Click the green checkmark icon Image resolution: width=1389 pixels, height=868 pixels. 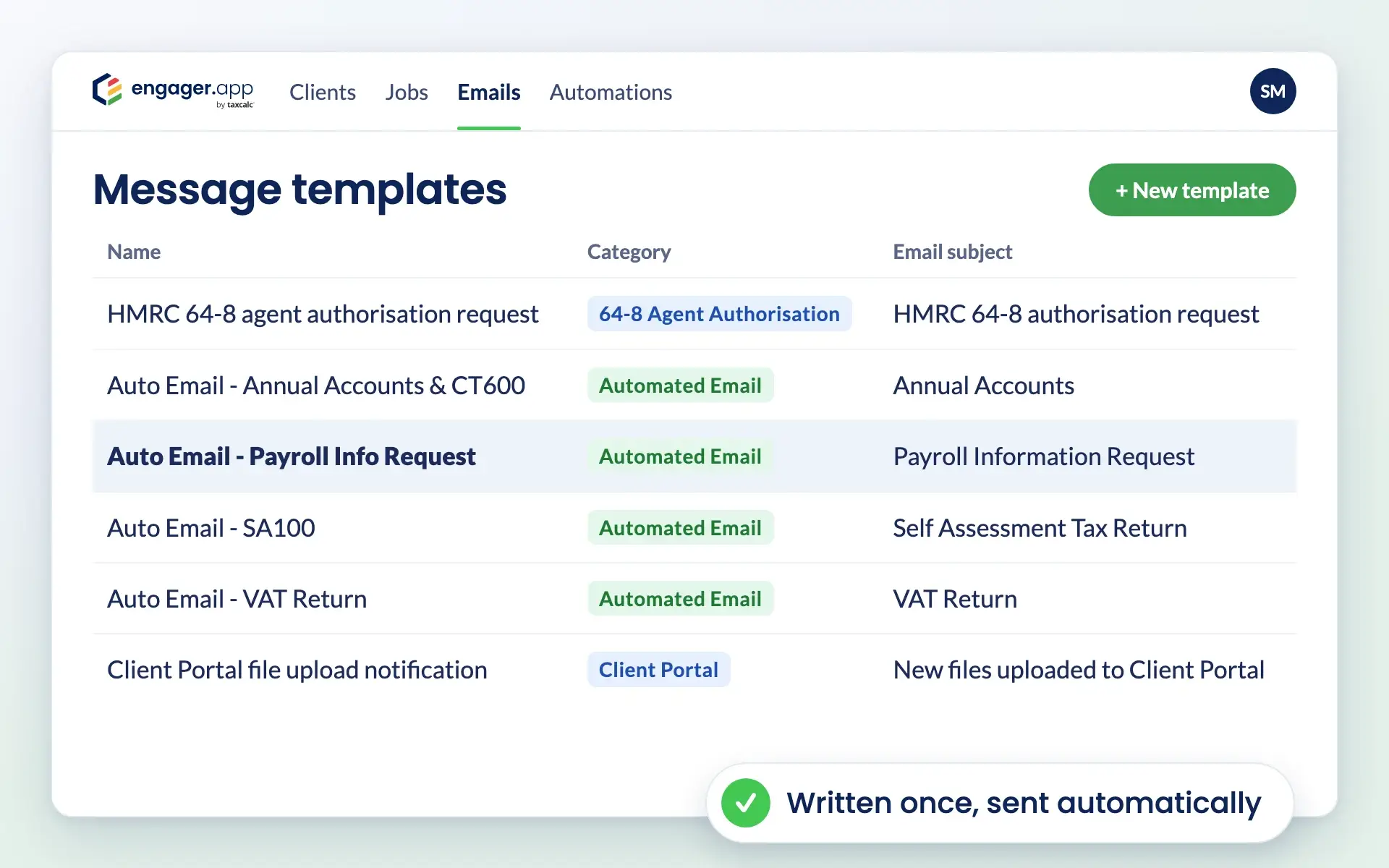tap(745, 803)
